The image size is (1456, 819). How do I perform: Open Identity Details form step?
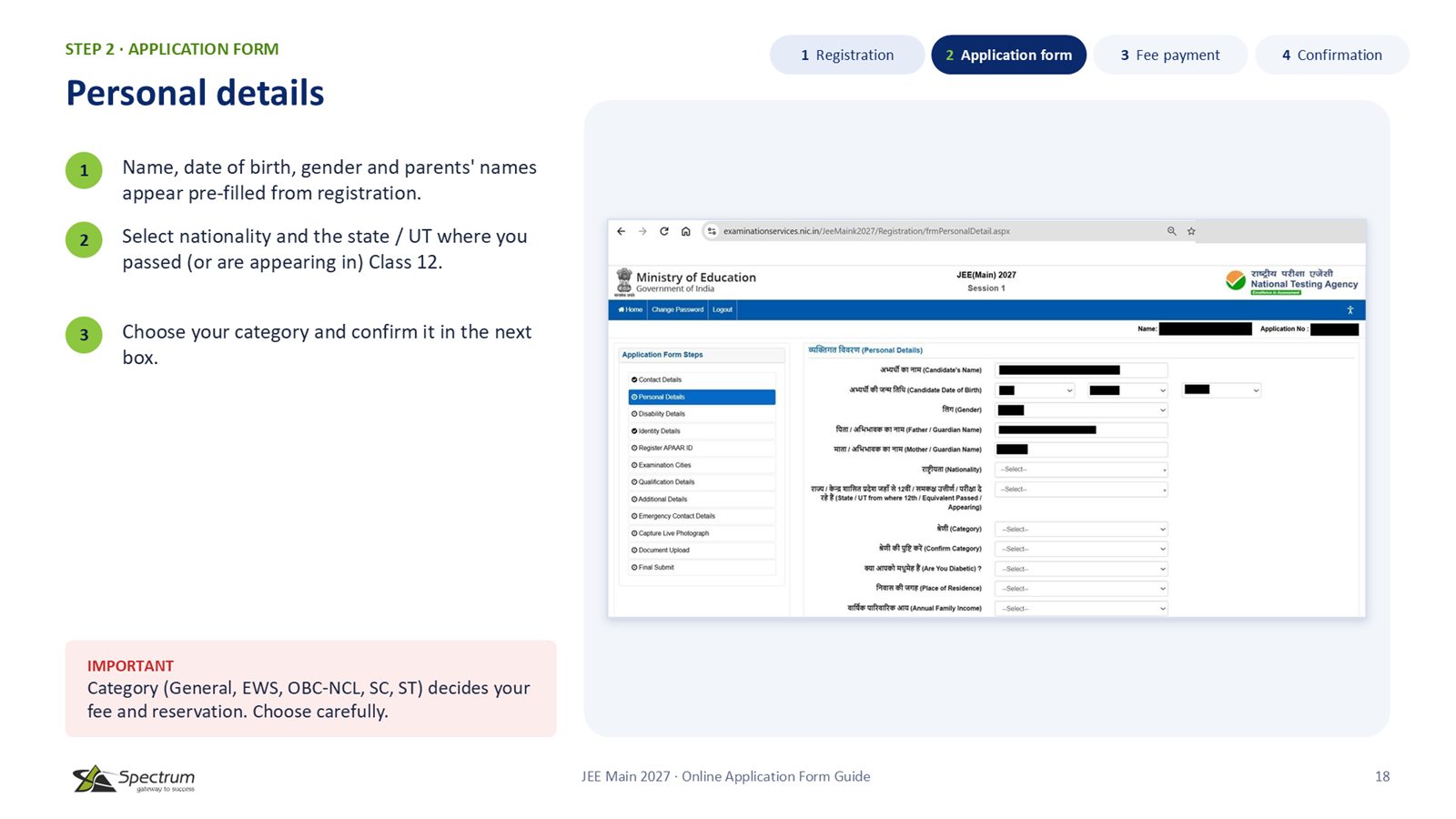[702, 431]
